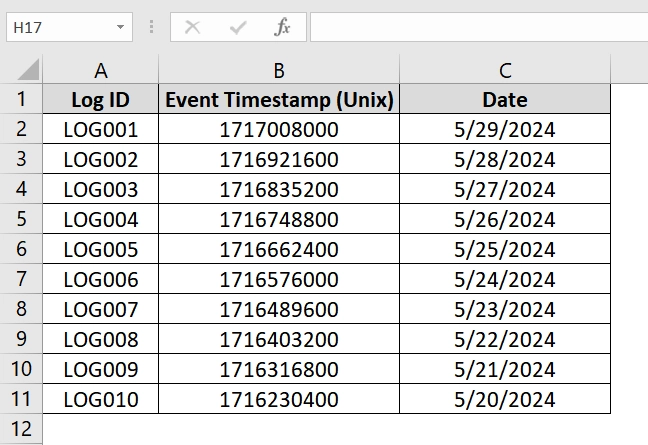Viewport: 648px width, 445px height.
Task: Select cell containing LOG007
Action: coord(100,309)
